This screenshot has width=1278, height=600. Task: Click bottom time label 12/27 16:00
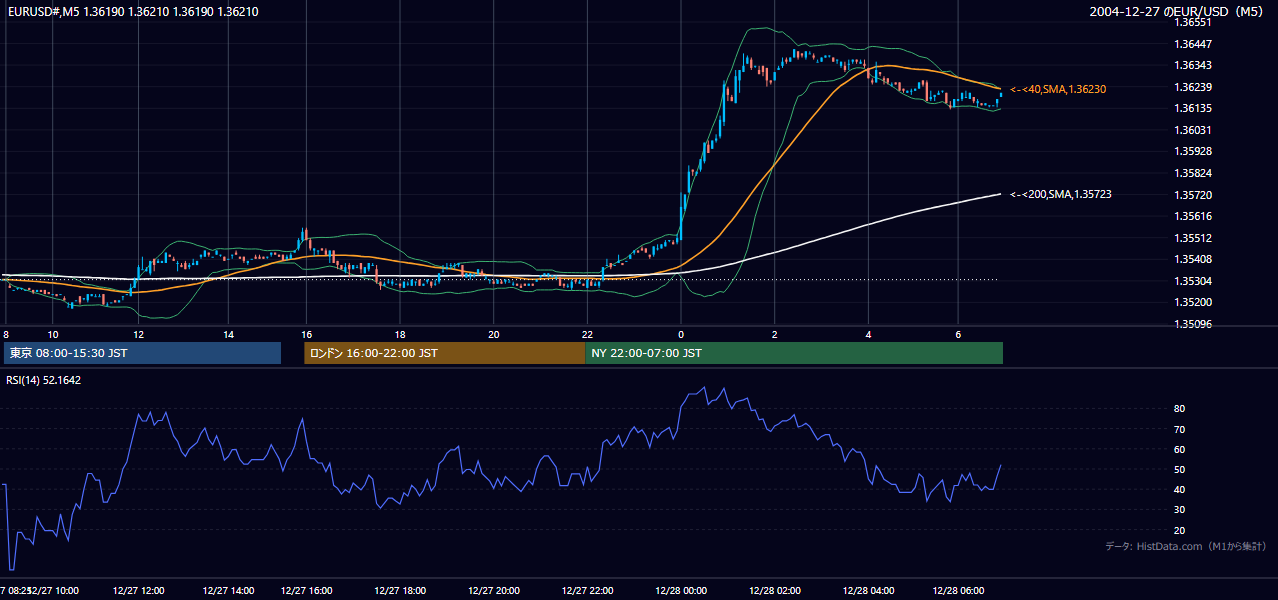307,590
